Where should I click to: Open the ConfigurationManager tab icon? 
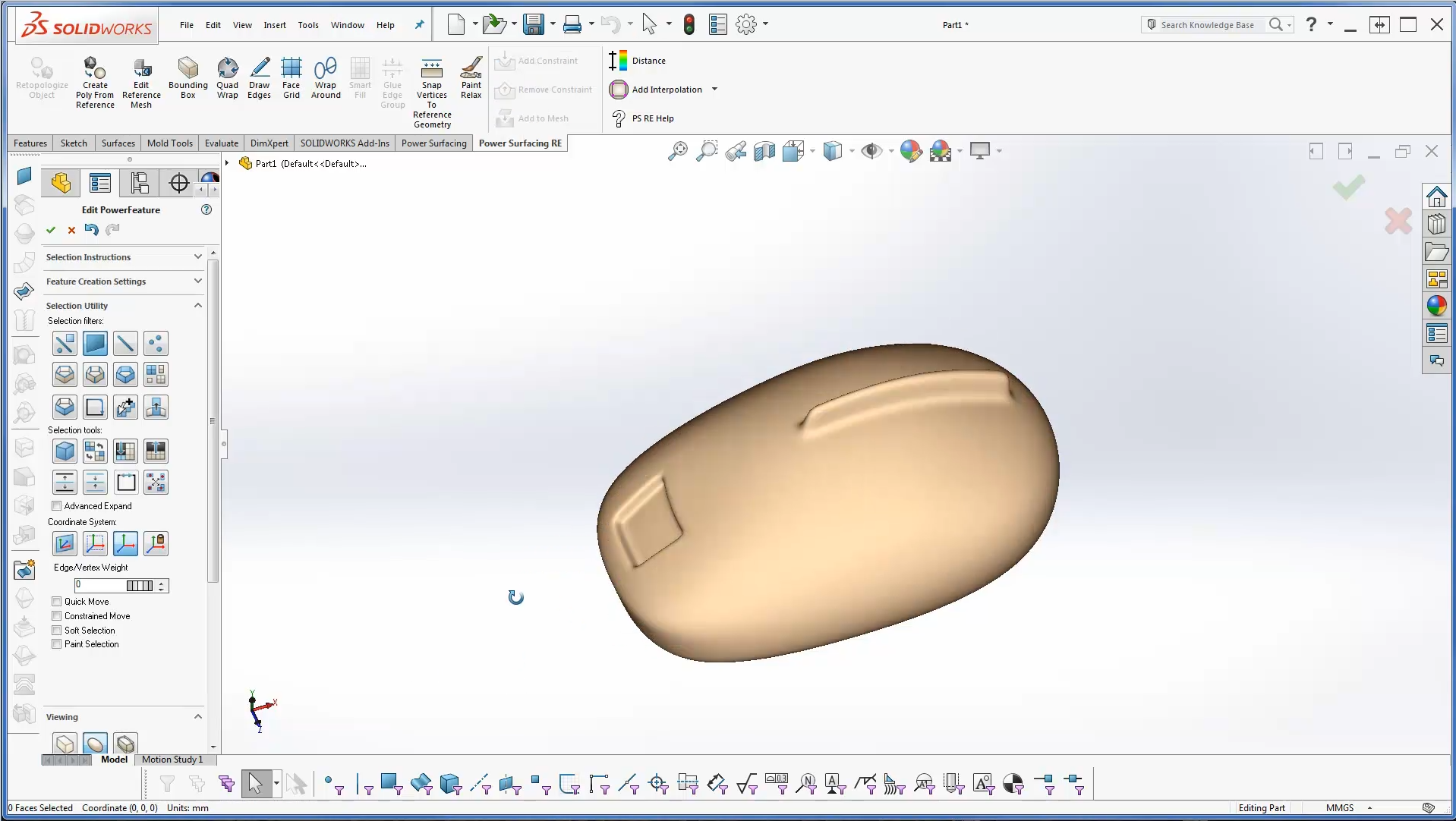(x=140, y=183)
